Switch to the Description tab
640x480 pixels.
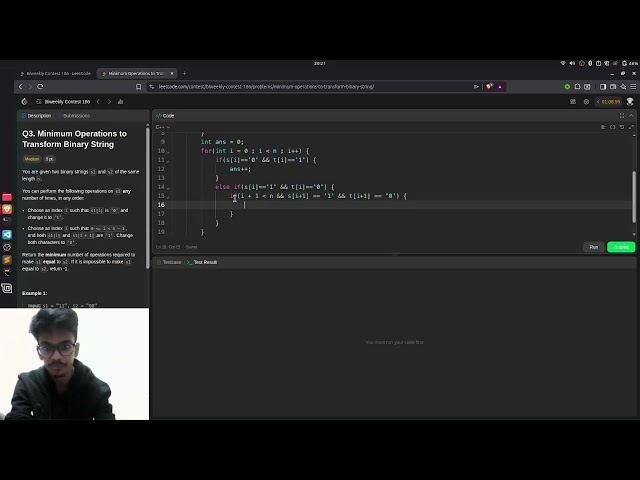point(37,116)
